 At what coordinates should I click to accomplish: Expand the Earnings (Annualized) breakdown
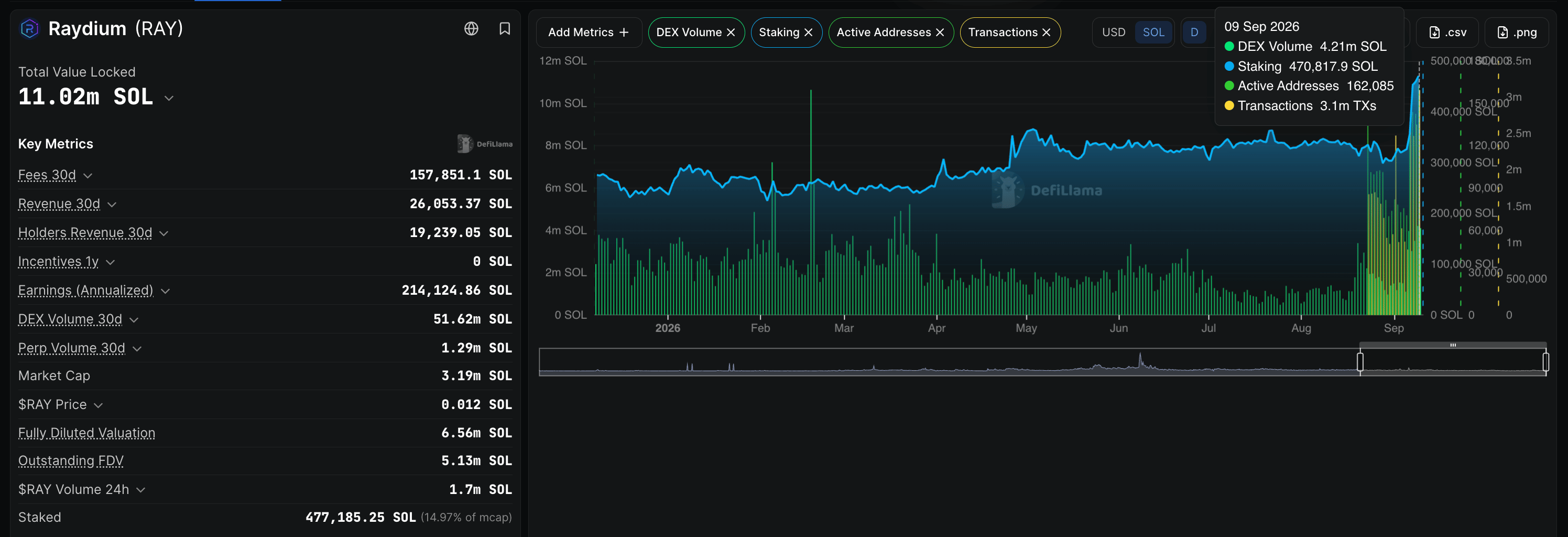(x=165, y=291)
